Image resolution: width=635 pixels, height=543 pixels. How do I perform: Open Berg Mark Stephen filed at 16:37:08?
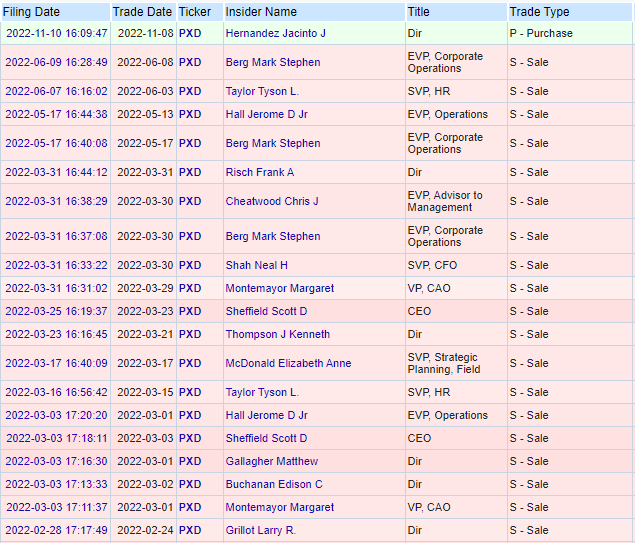click(x=273, y=236)
